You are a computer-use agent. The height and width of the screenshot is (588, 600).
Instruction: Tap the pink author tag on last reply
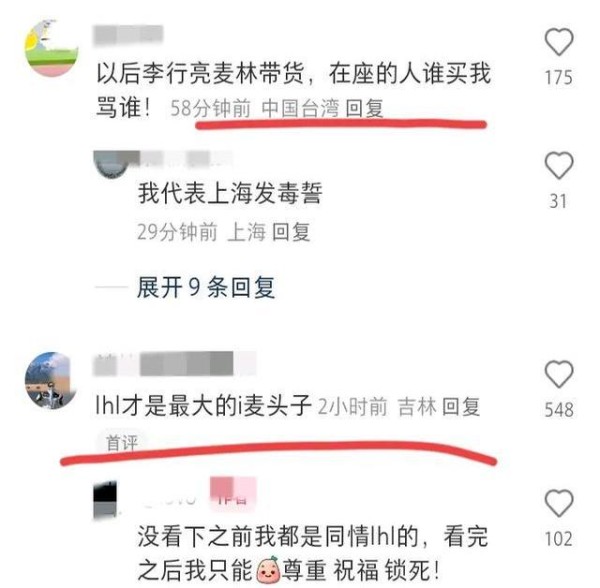click(233, 494)
